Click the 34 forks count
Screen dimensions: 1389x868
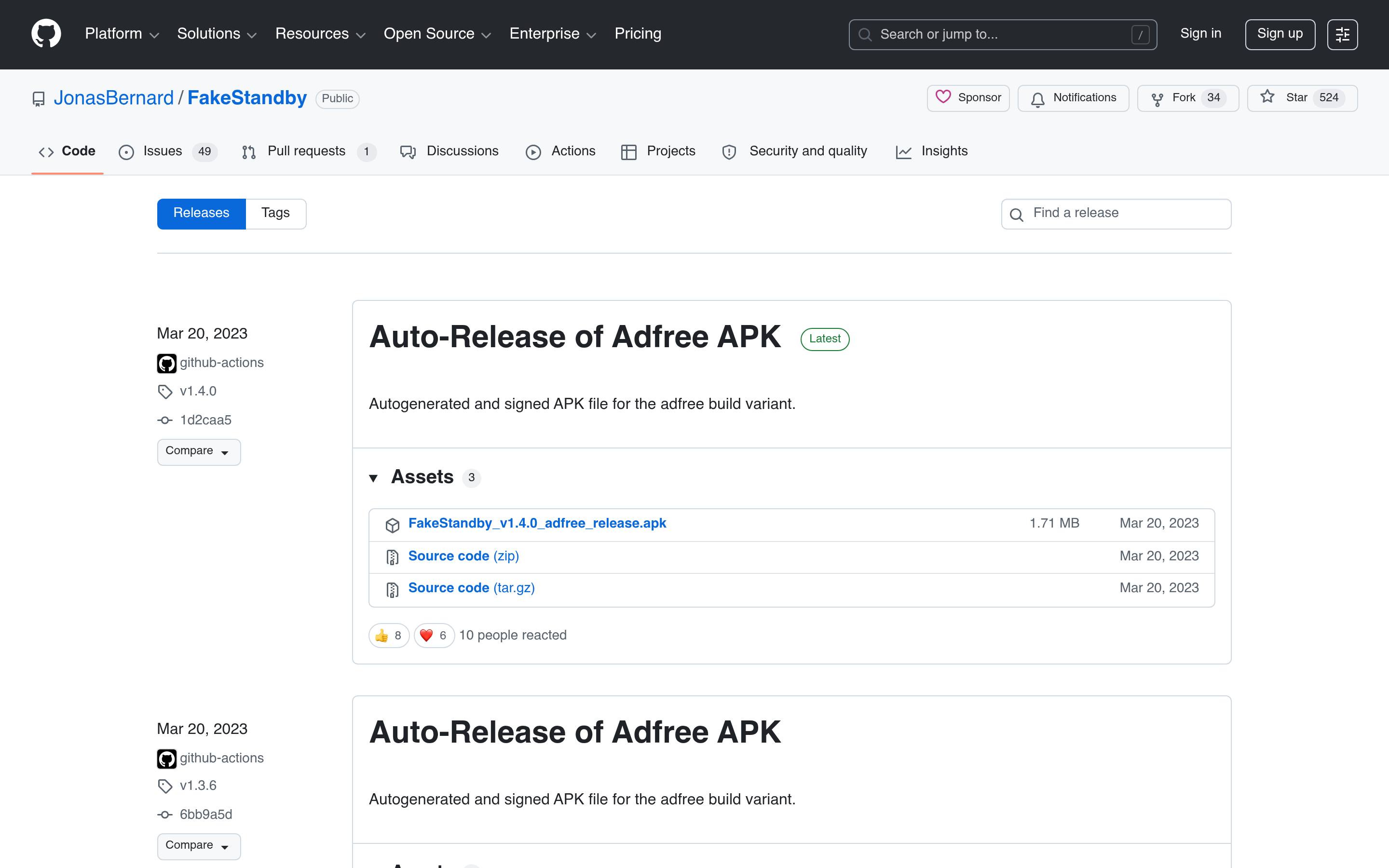1213,98
